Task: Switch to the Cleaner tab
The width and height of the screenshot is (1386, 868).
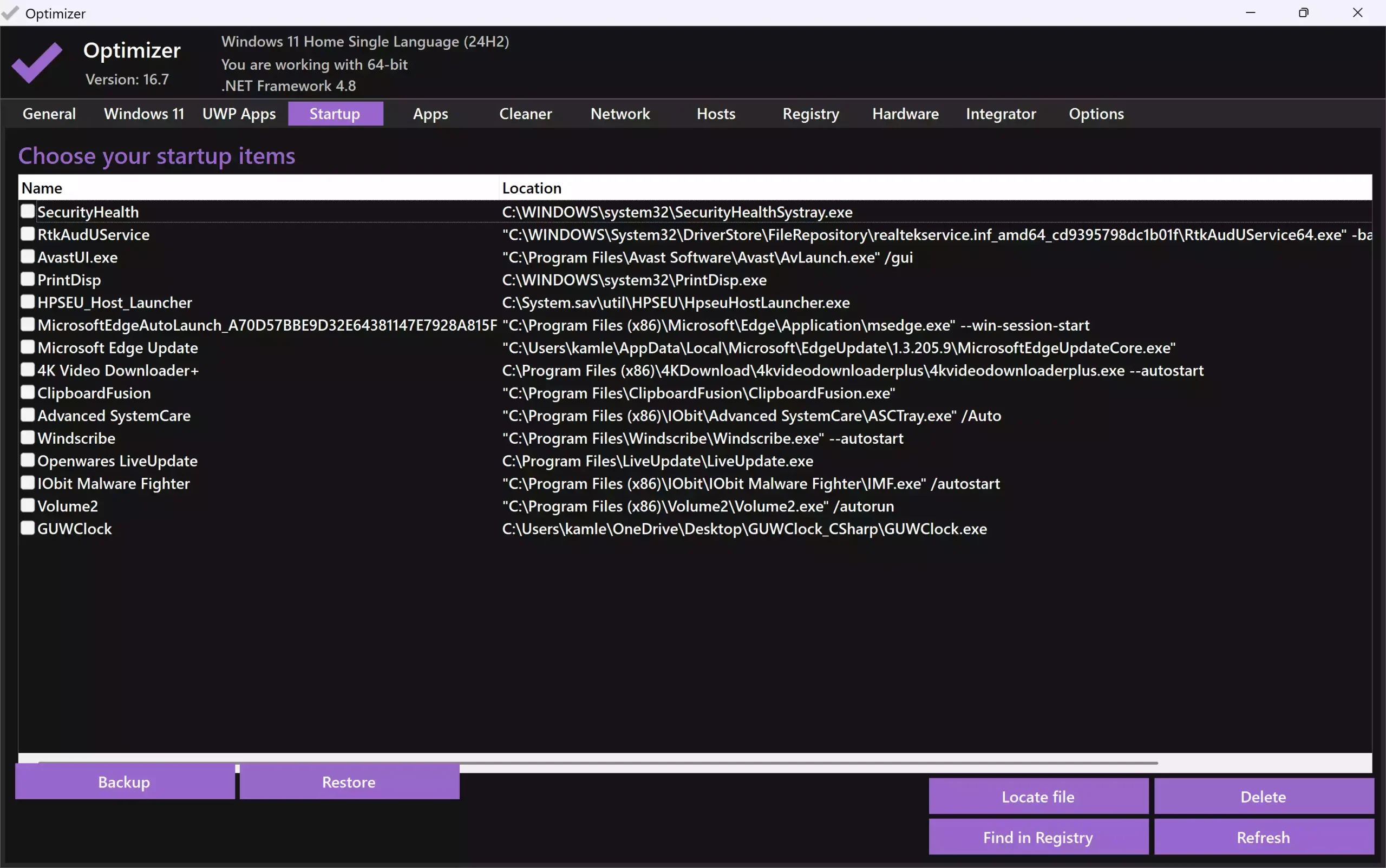Action: click(x=526, y=114)
